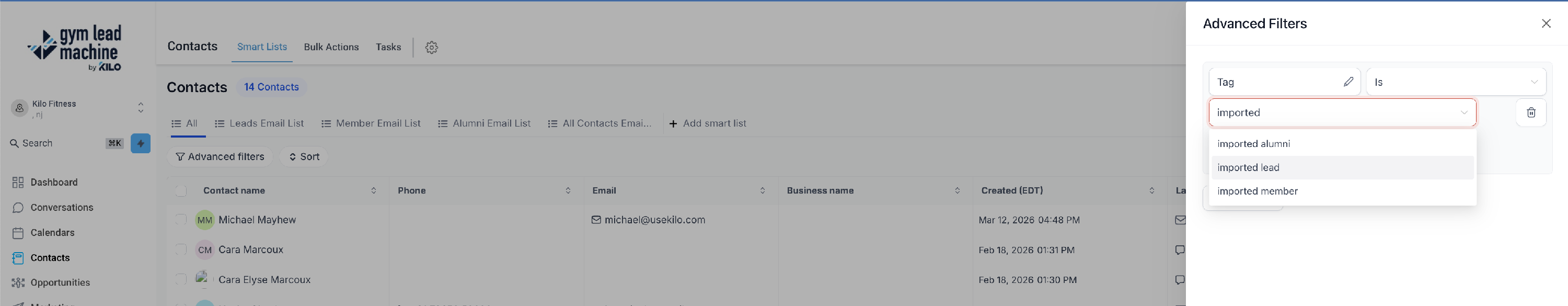
Task: Toggle the select-all contacts checkbox
Action: [x=181, y=191]
